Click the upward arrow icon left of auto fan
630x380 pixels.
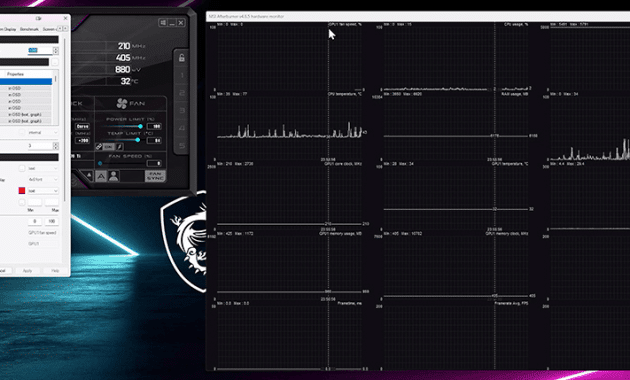pos(89,176)
